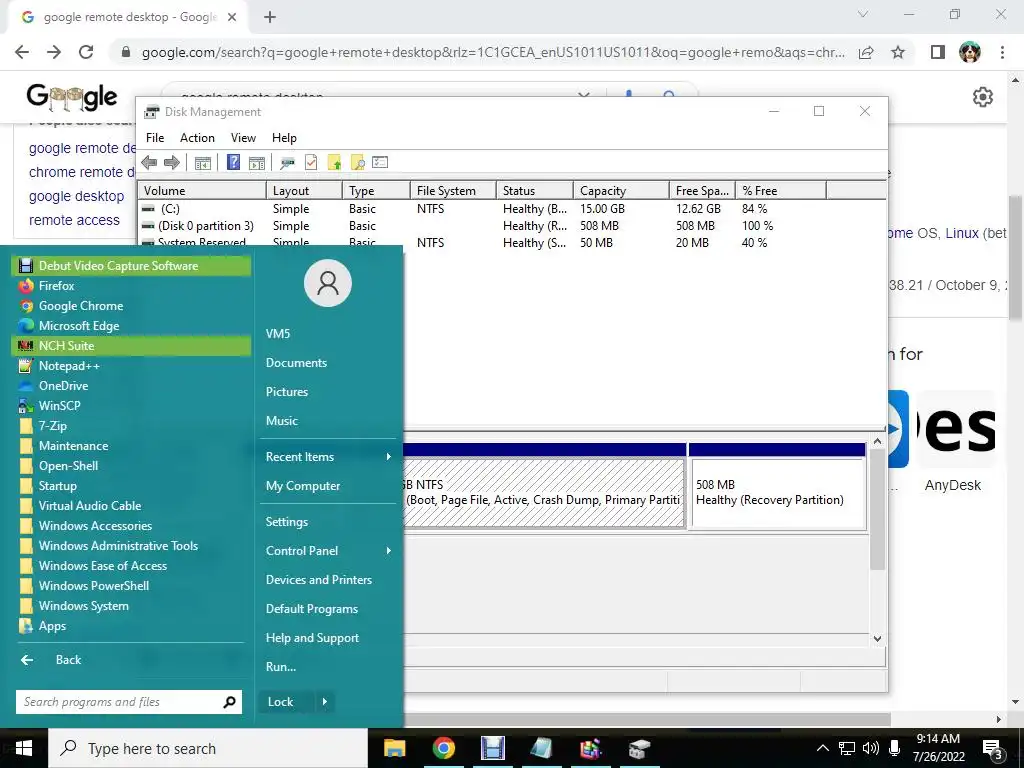
Task: Click the connect disk toolbar icon
Action: (x=287, y=163)
